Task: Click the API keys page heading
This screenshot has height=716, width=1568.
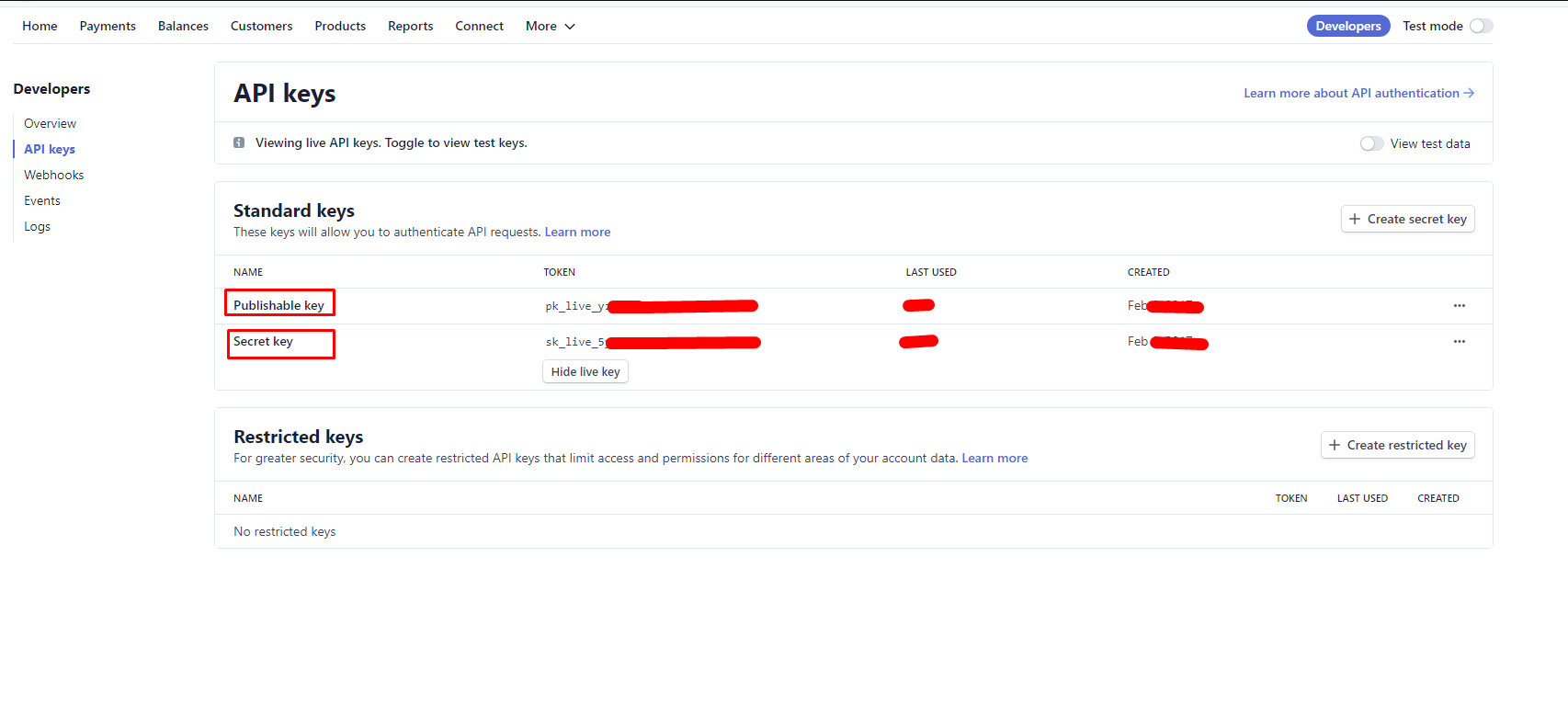Action: pyautogui.click(x=284, y=94)
